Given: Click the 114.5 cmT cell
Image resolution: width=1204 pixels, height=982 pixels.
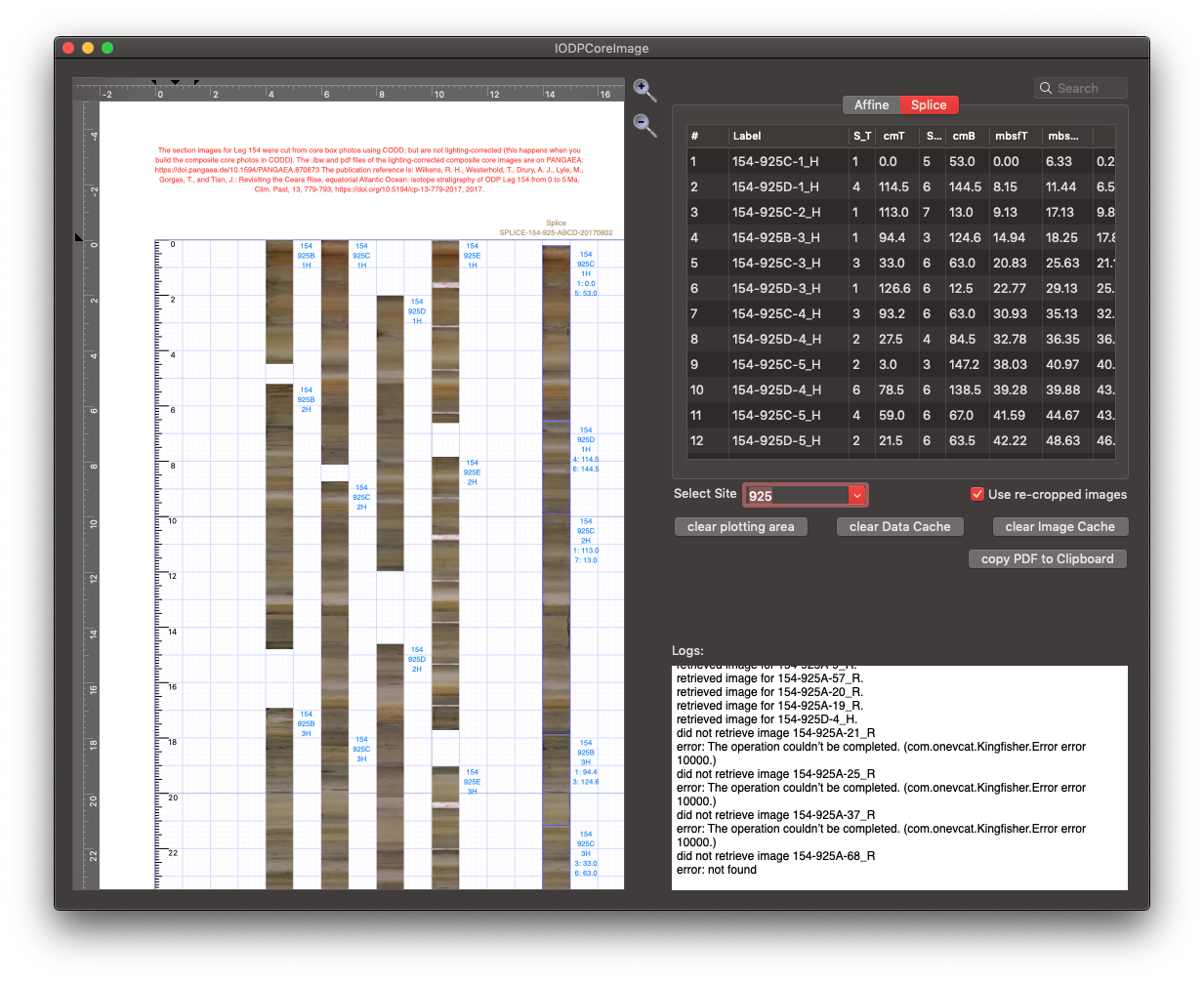Looking at the screenshot, I should 893,186.
